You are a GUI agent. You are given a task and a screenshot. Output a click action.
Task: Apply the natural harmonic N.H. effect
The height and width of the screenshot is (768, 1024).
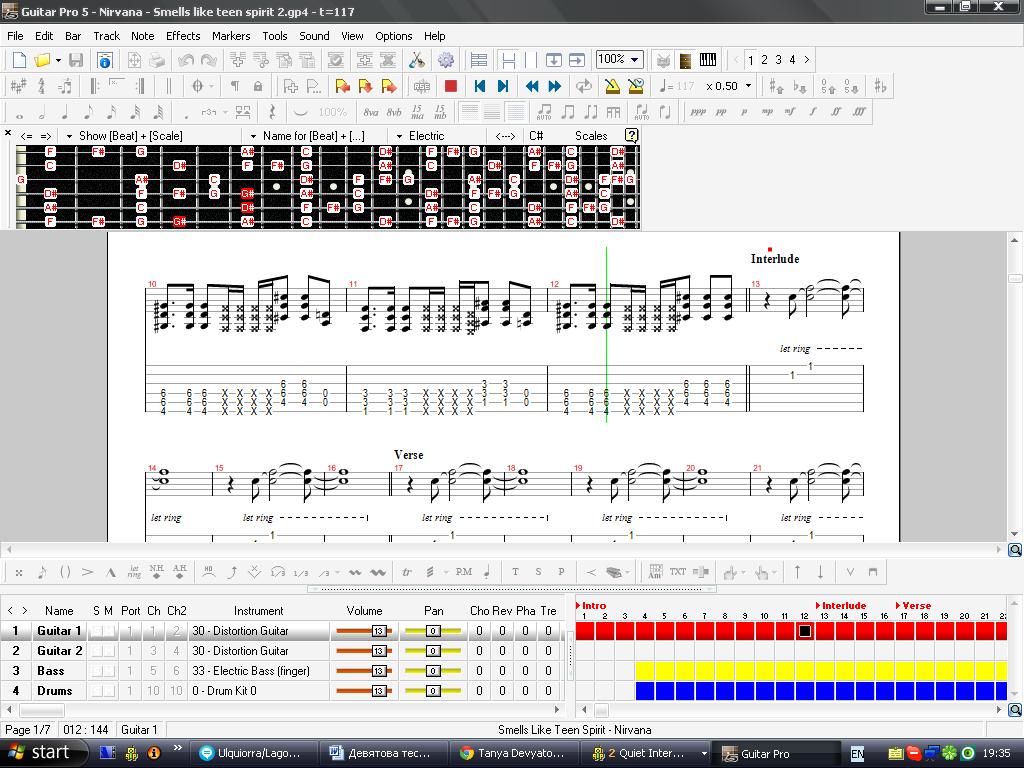pyautogui.click(x=157, y=572)
